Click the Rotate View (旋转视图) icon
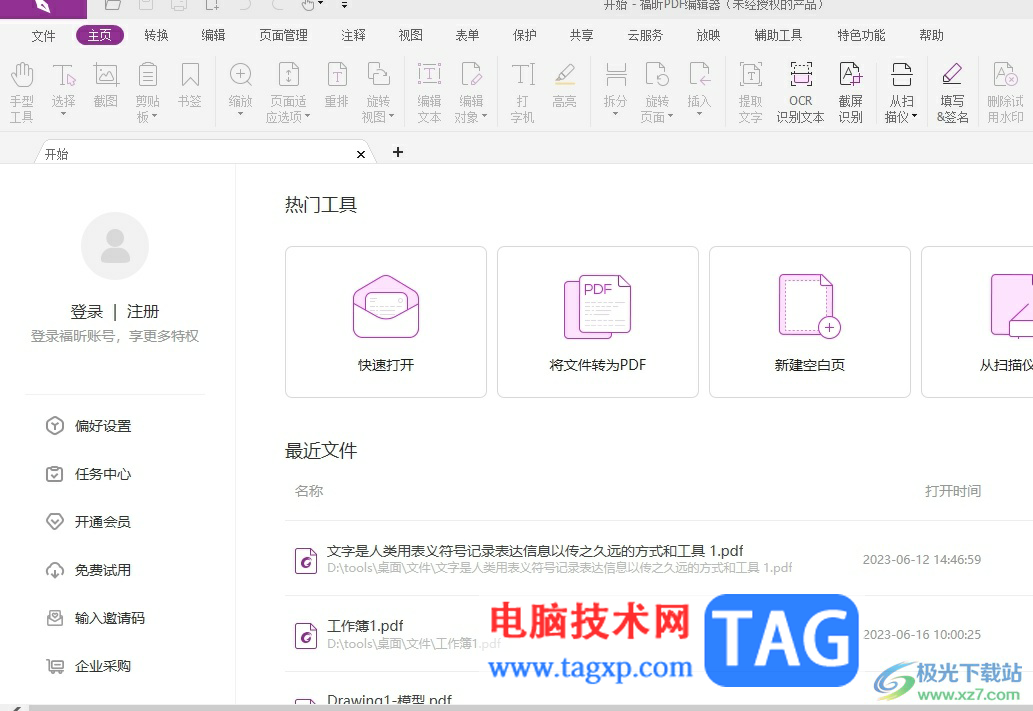The image size is (1033, 711). tap(378, 74)
